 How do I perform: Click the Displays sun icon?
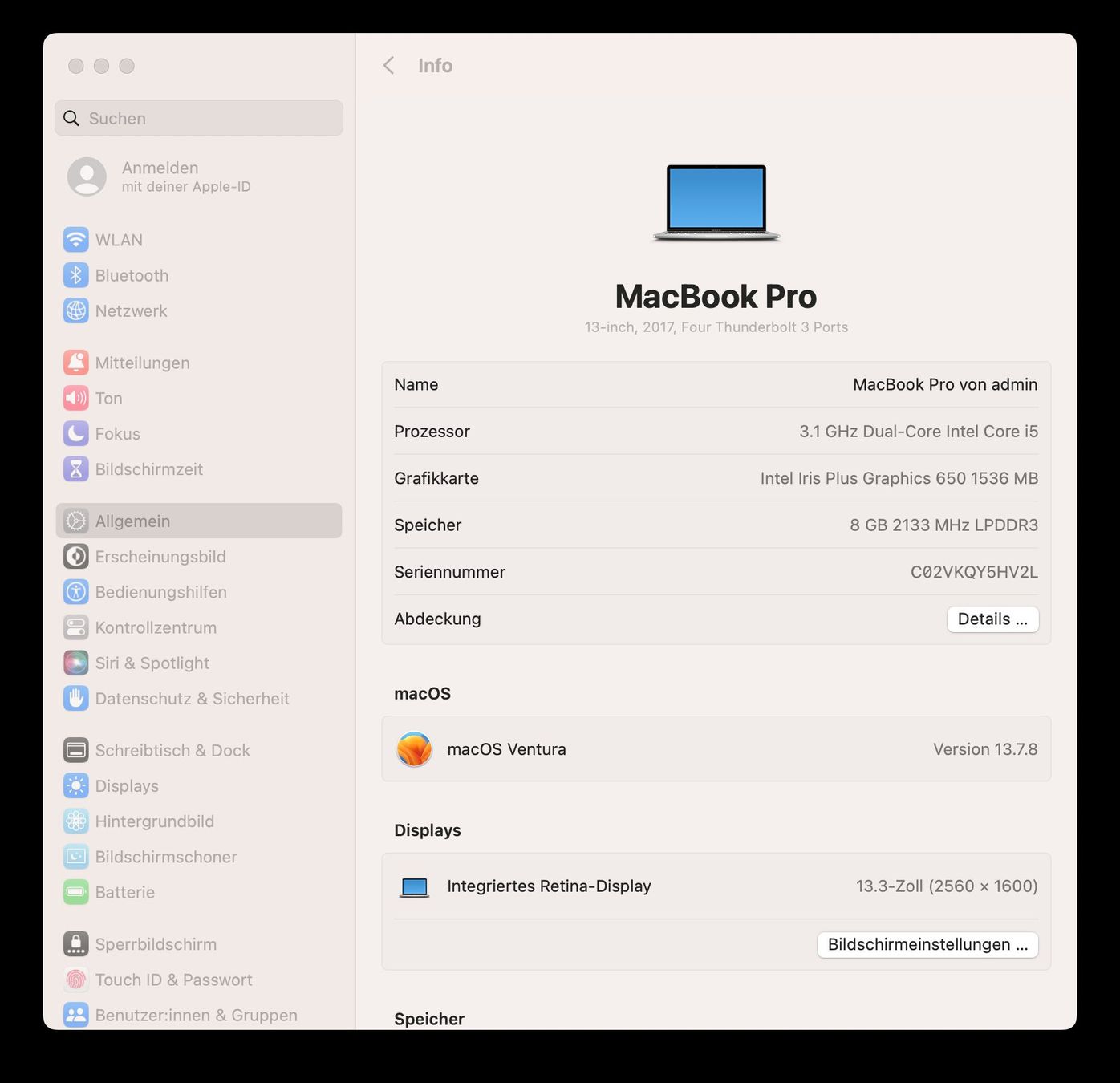tap(76, 785)
